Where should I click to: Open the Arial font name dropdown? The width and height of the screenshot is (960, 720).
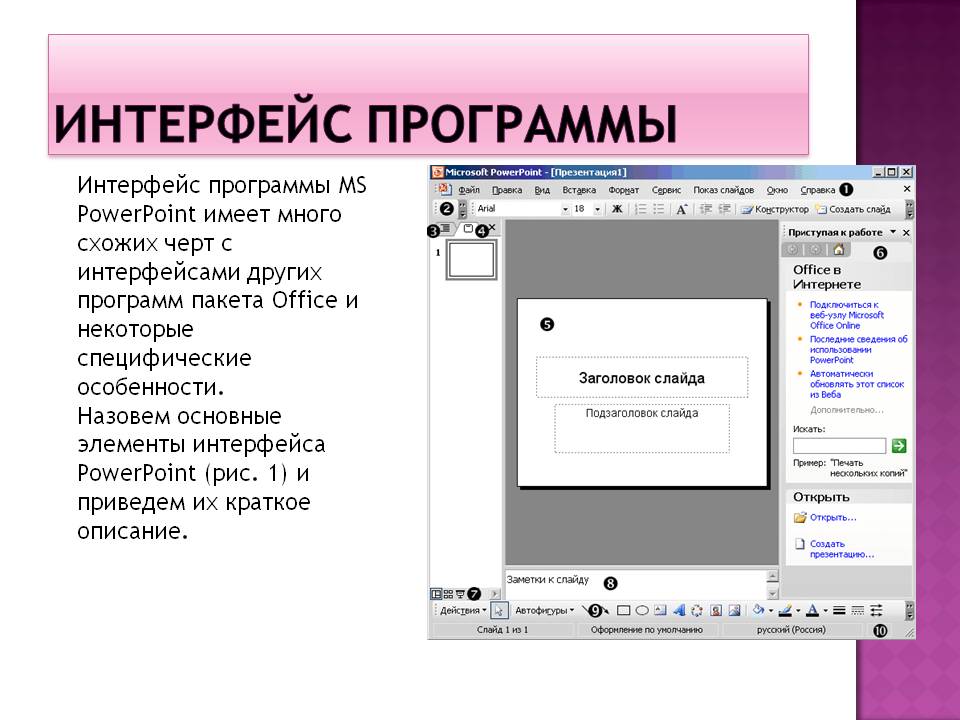565,209
